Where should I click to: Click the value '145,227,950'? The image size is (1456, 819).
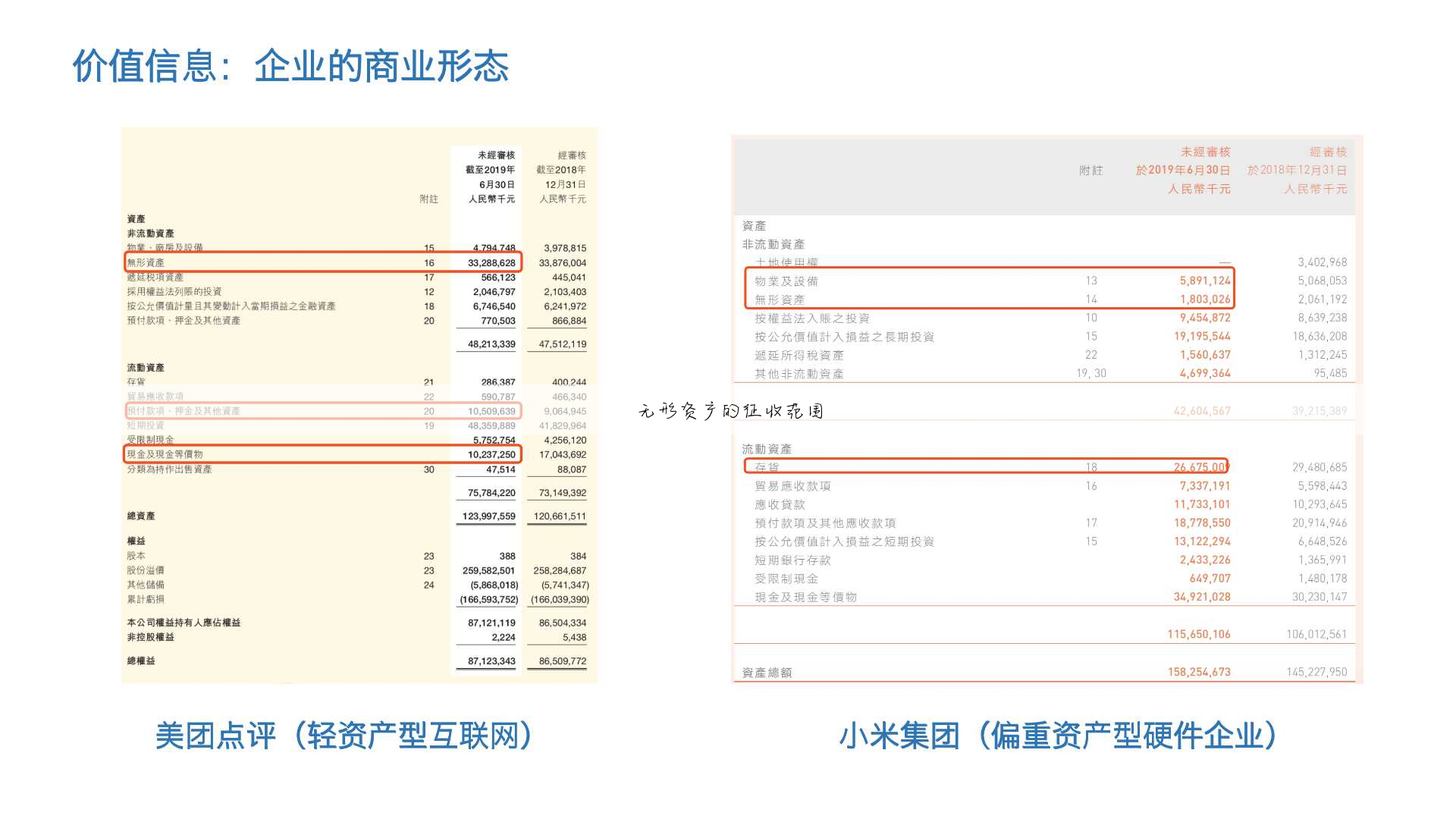[x=1316, y=673]
